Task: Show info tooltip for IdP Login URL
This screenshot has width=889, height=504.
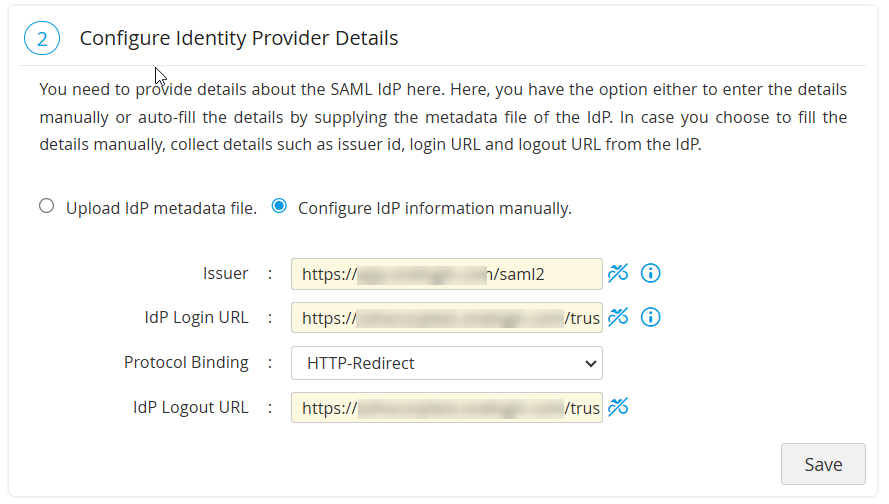Action: 651,318
